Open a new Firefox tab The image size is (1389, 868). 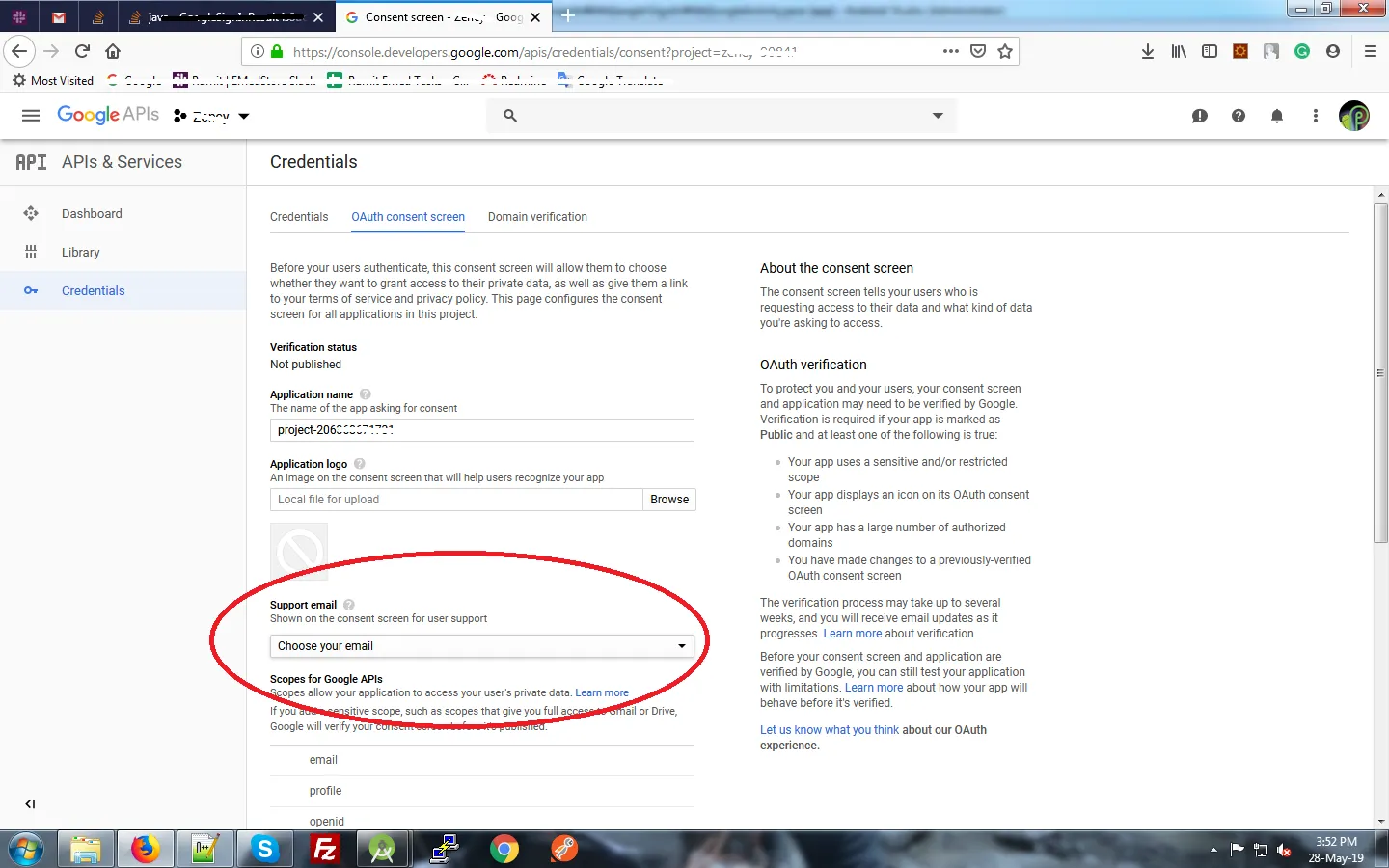click(568, 16)
